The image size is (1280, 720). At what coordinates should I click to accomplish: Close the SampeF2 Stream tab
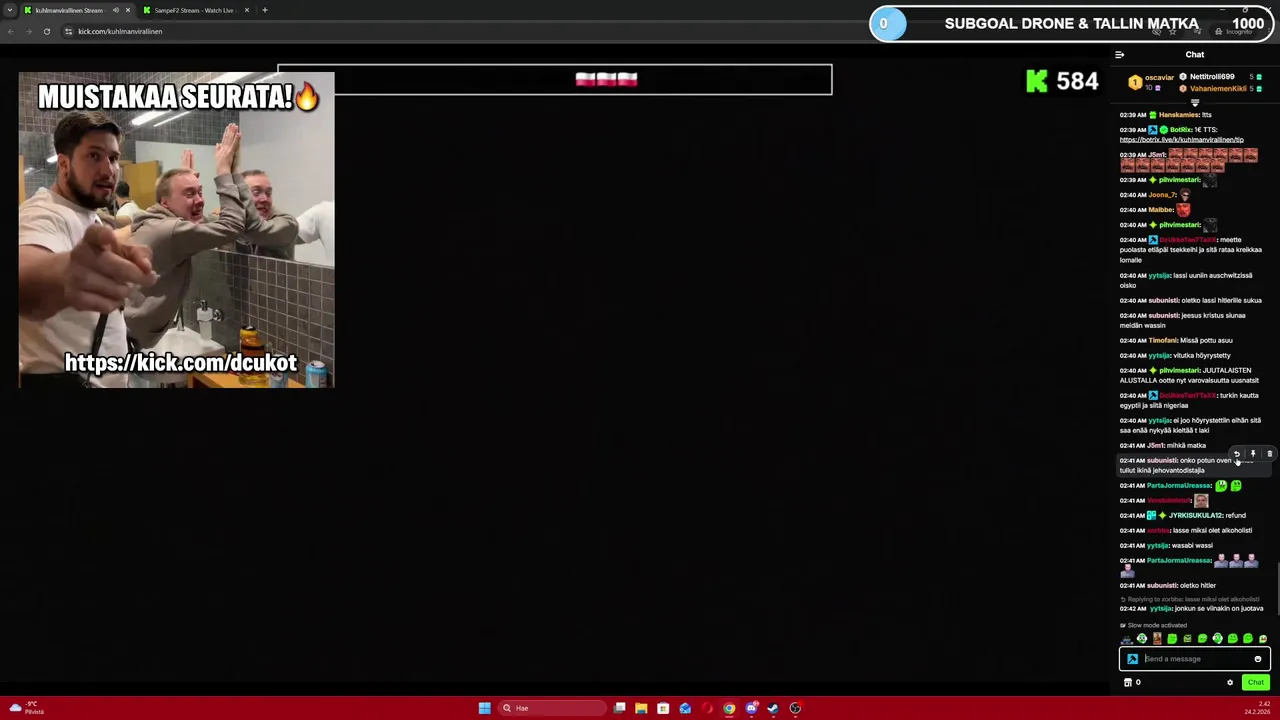[247, 10]
